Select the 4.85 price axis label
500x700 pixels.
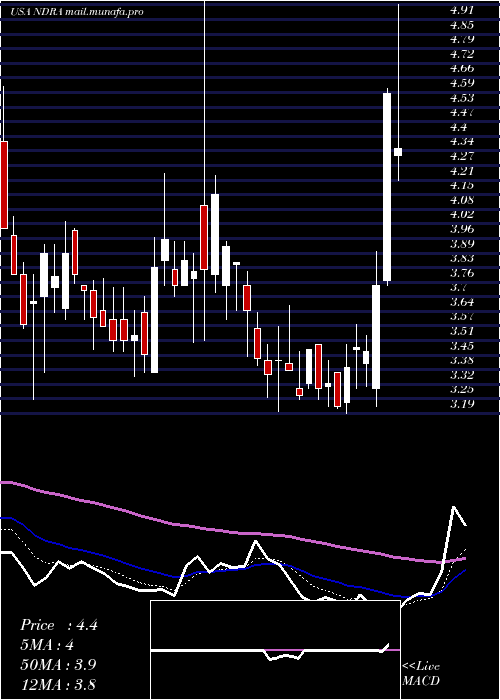461,25
